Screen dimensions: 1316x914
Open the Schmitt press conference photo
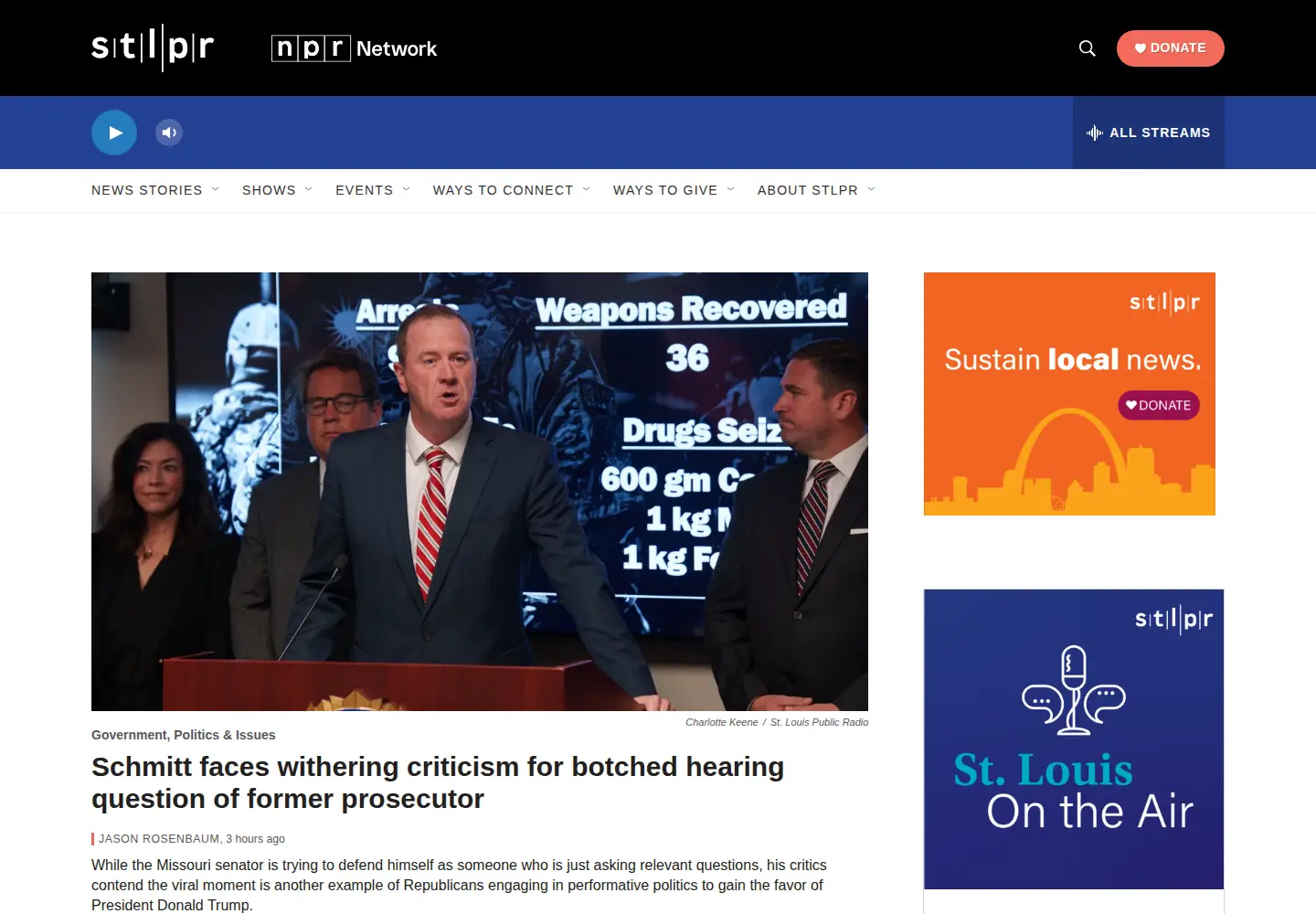click(x=480, y=492)
